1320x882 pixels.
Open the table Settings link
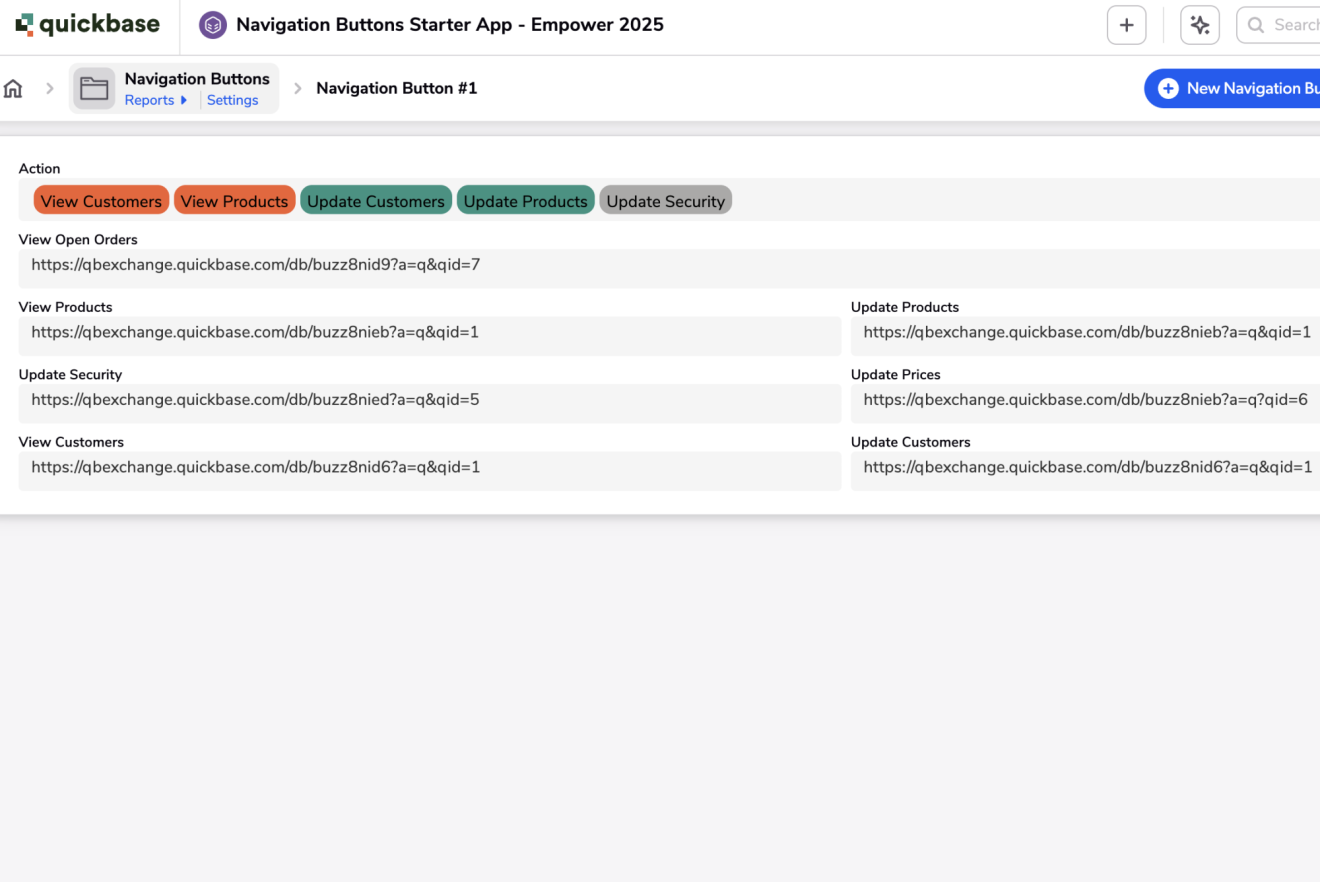232,100
